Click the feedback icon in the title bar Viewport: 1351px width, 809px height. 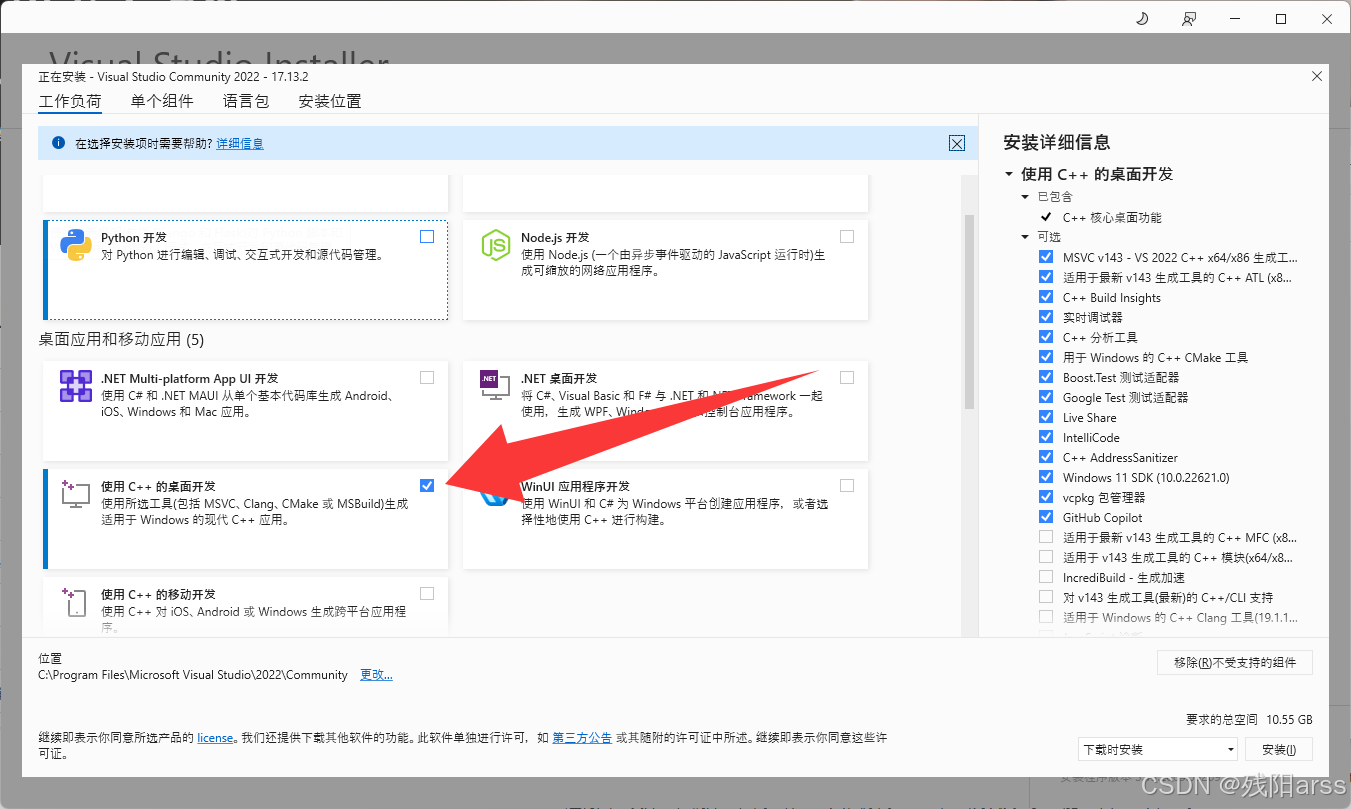[1189, 19]
